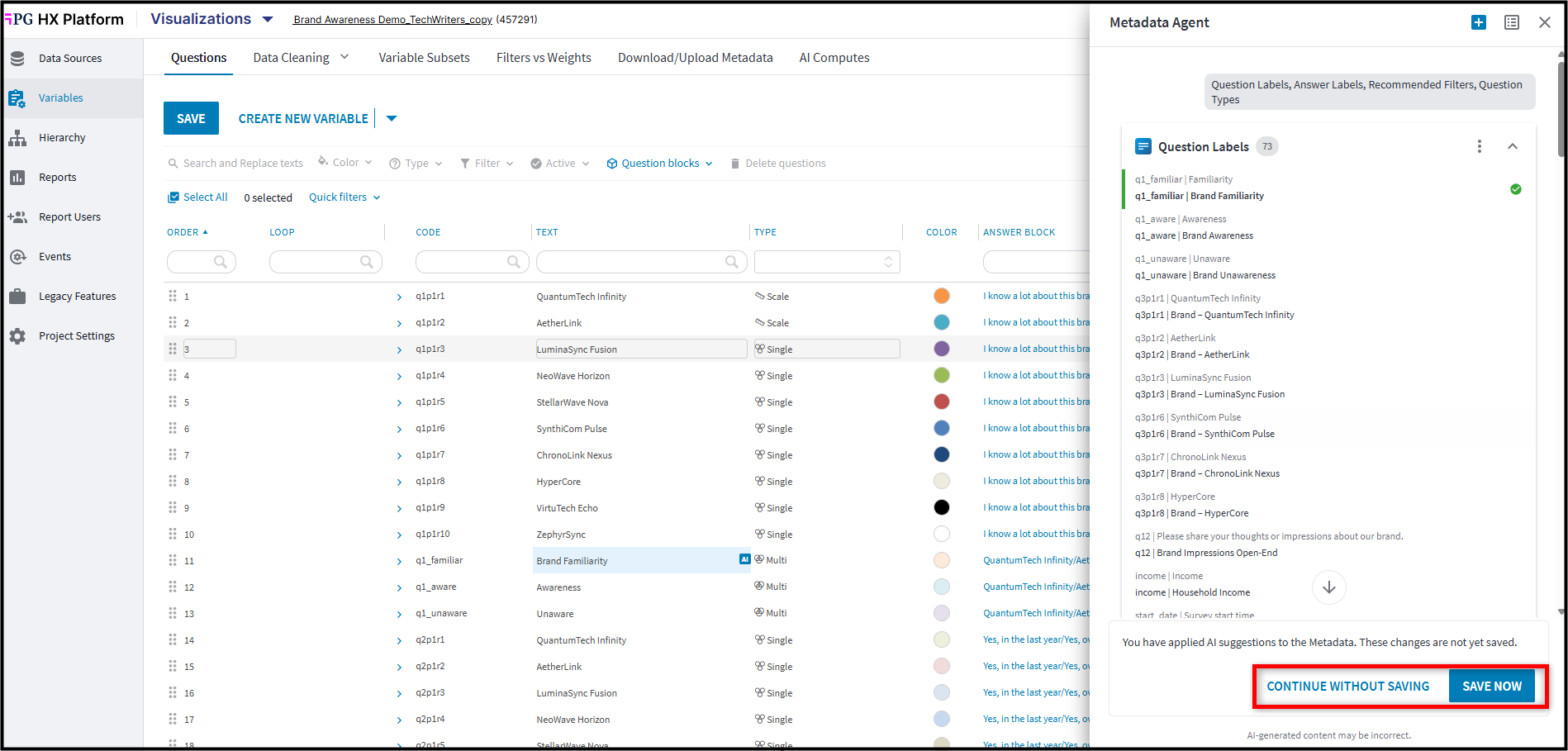The width and height of the screenshot is (1568, 751).
Task: Open the Metadata Agent list view icon
Action: 1512,23
